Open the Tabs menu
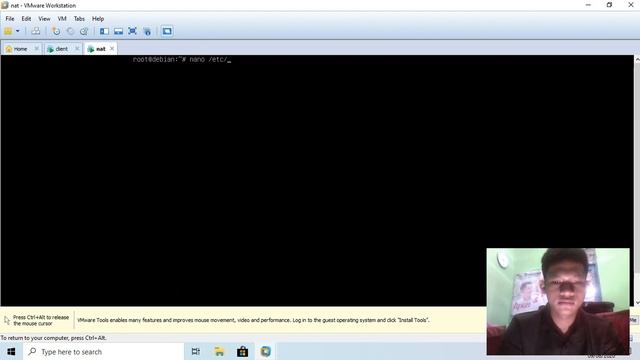This screenshot has height=360, width=640. pyautogui.click(x=79, y=19)
